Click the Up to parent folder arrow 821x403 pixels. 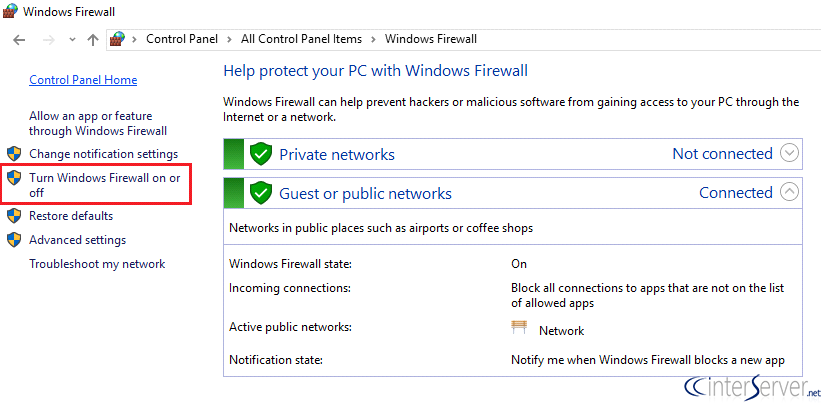click(x=93, y=40)
